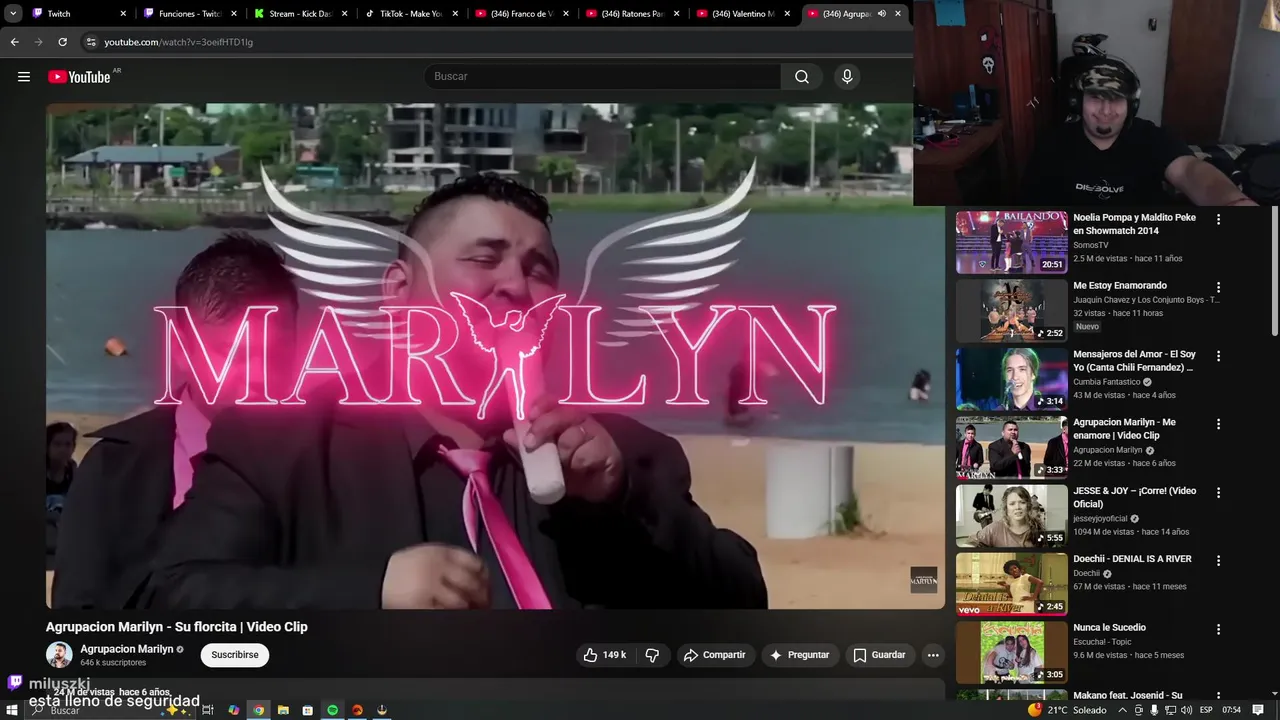Open options for Mensajeros del Amor video
Viewport: 1280px width, 720px height.
pyautogui.click(x=1218, y=356)
